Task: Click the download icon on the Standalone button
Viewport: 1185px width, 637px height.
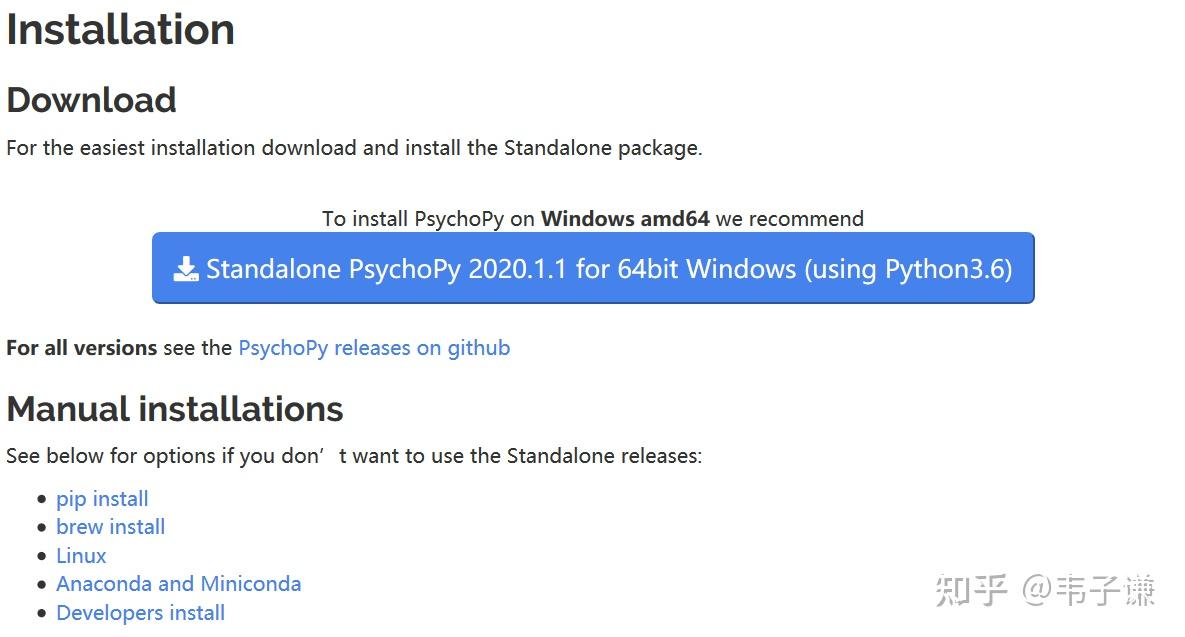Action: [186, 269]
